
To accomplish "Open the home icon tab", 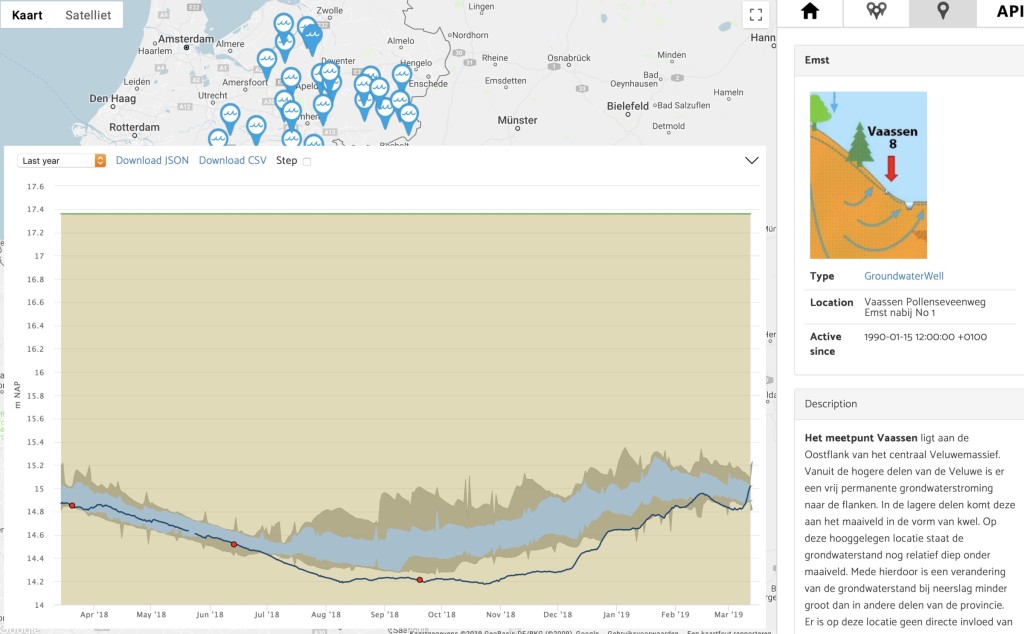I will pos(810,12).
